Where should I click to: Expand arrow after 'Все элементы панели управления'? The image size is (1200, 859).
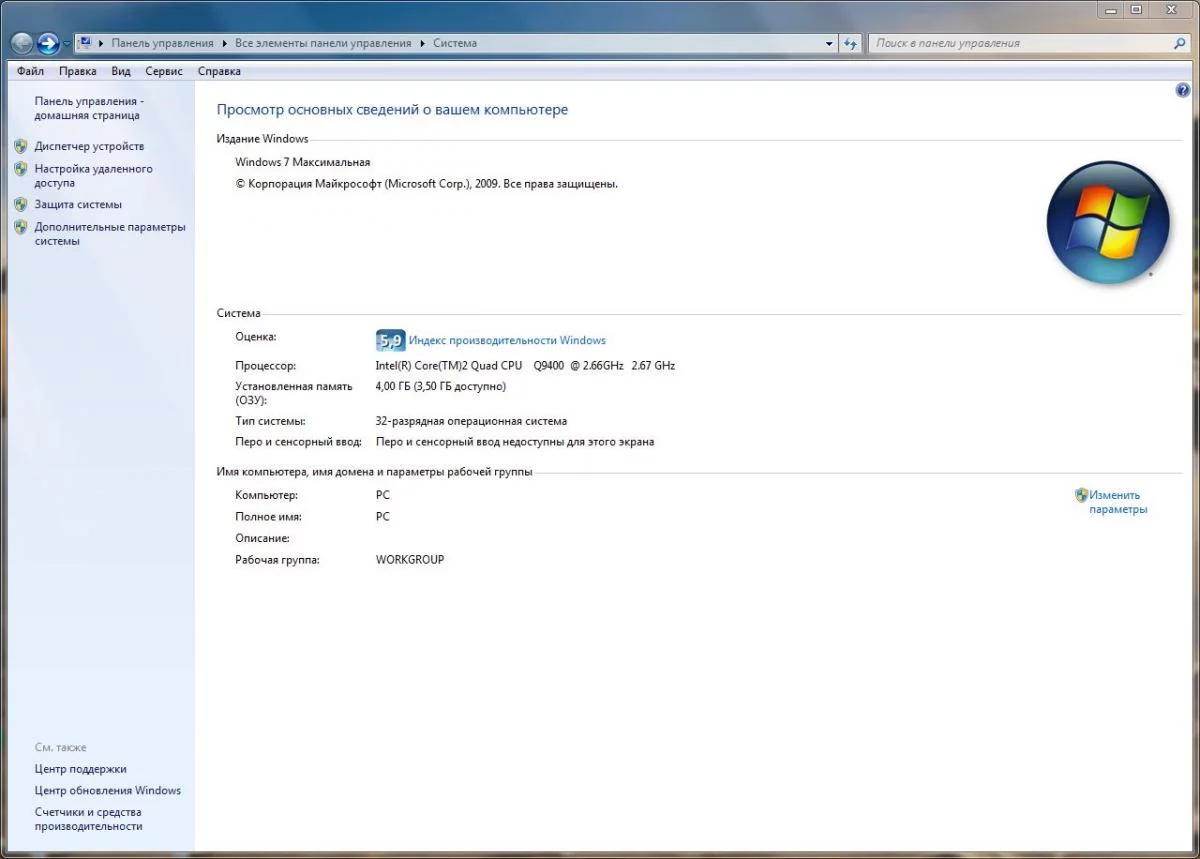click(422, 43)
